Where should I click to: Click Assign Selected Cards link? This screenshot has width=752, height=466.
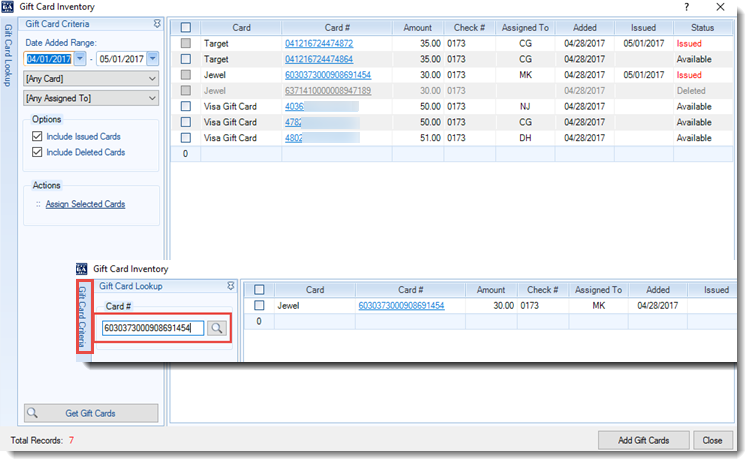(x=85, y=204)
